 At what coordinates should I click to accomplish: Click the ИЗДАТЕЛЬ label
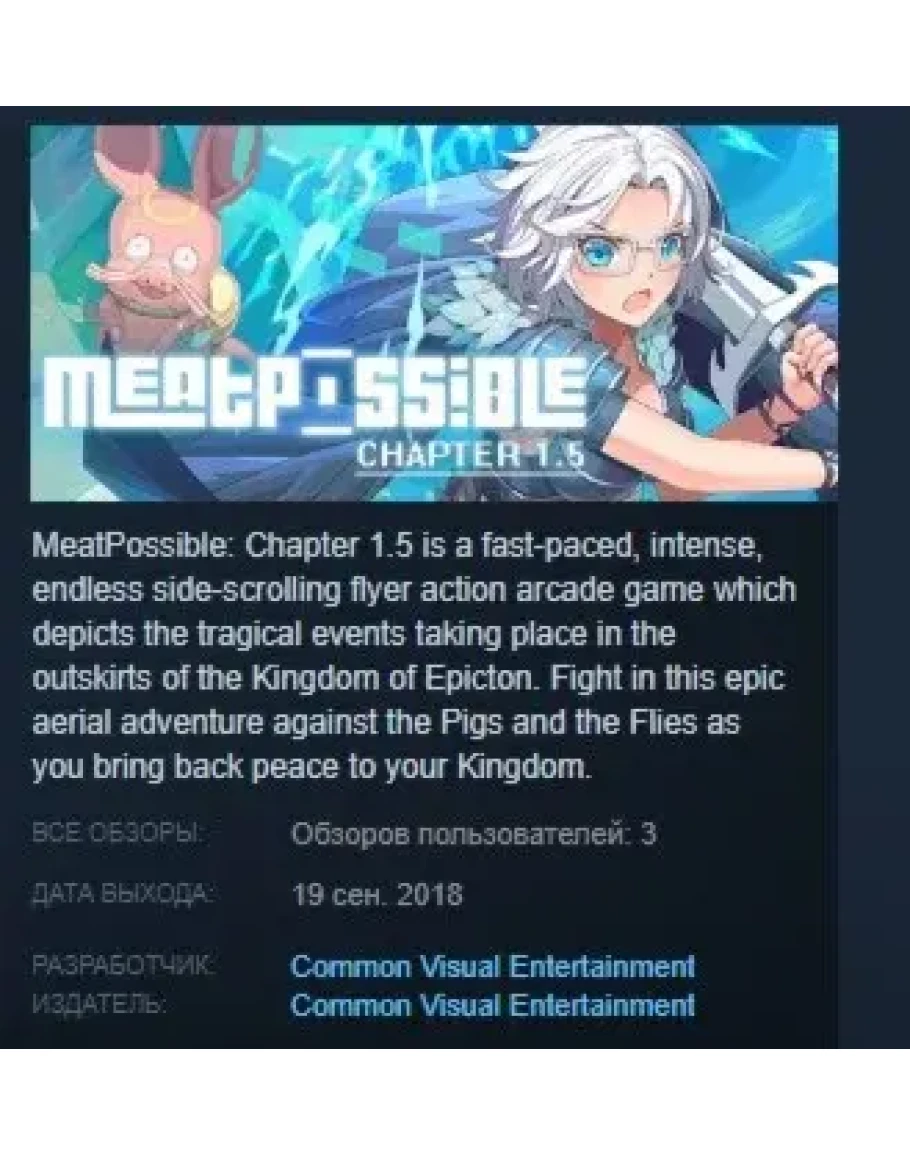click(x=99, y=1004)
